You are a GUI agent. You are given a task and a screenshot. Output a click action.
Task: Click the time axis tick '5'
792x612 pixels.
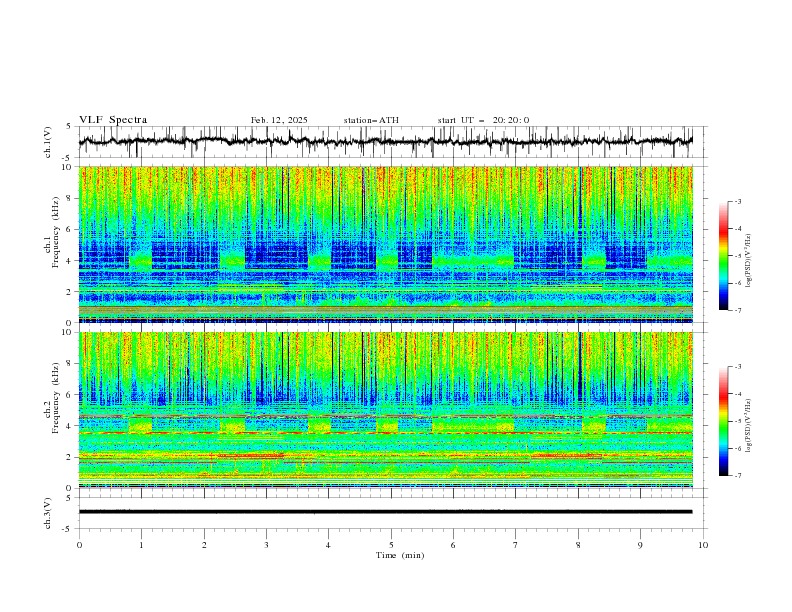[x=391, y=545]
